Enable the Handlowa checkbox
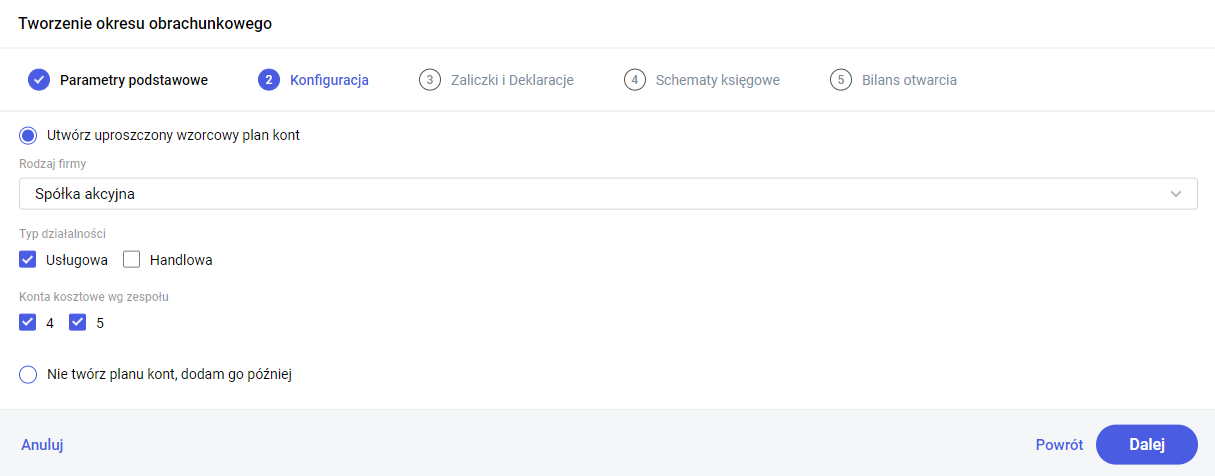The image size is (1215, 476). (x=132, y=260)
